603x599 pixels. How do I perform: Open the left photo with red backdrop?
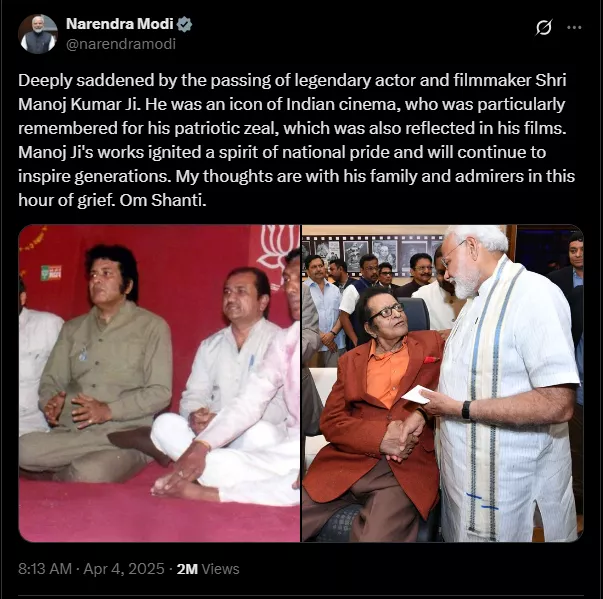click(x=159, y=383)
